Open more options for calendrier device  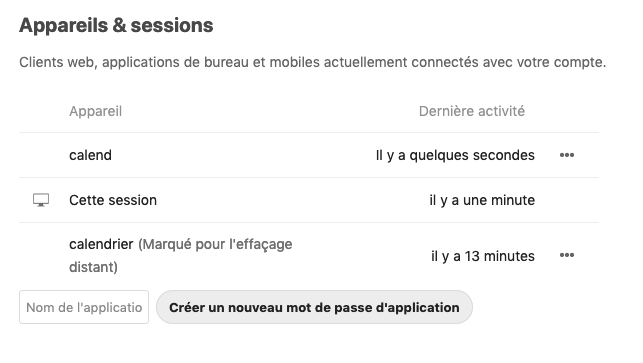pyautogui.click(x=567, y=255)
